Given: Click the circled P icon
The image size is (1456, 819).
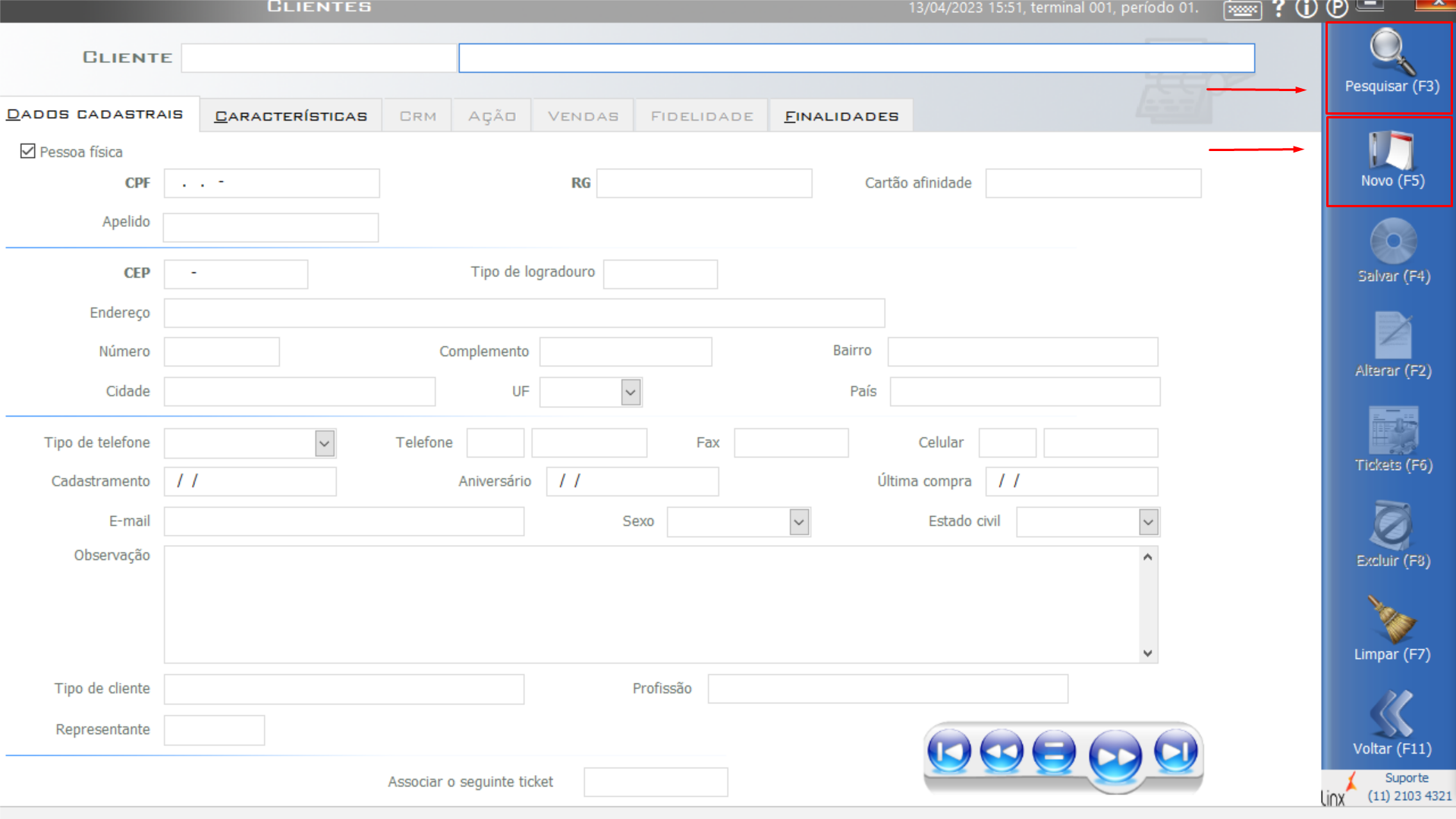Looking at the screenshot, I should [x=1337, y=9].
